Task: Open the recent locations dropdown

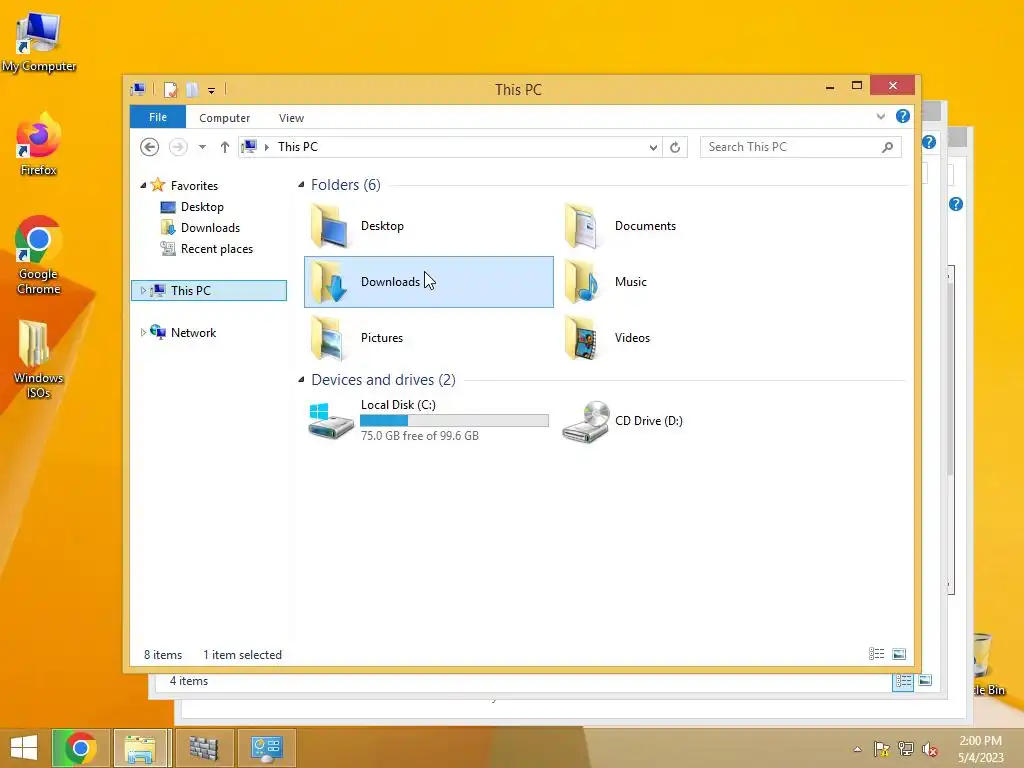Action: (202, 147)
